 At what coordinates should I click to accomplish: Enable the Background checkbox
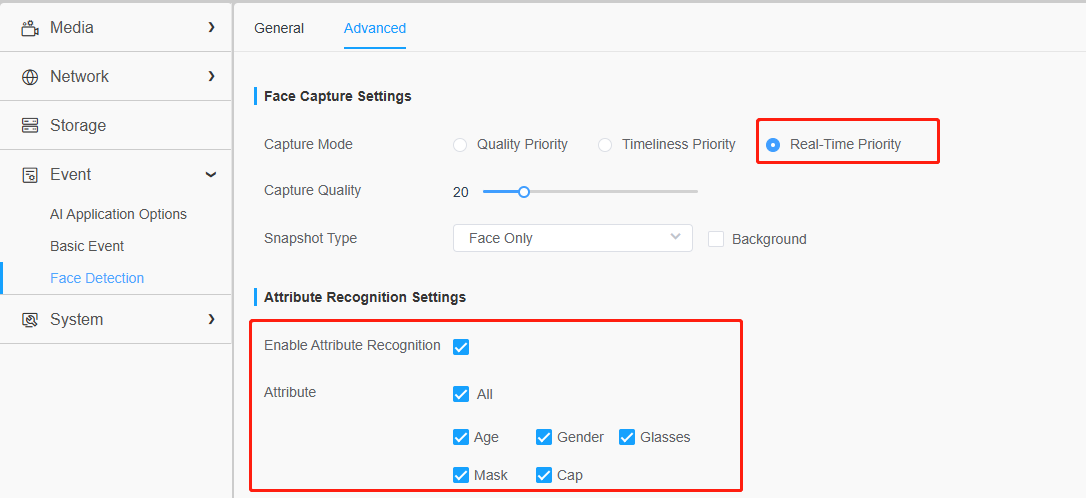716,239
